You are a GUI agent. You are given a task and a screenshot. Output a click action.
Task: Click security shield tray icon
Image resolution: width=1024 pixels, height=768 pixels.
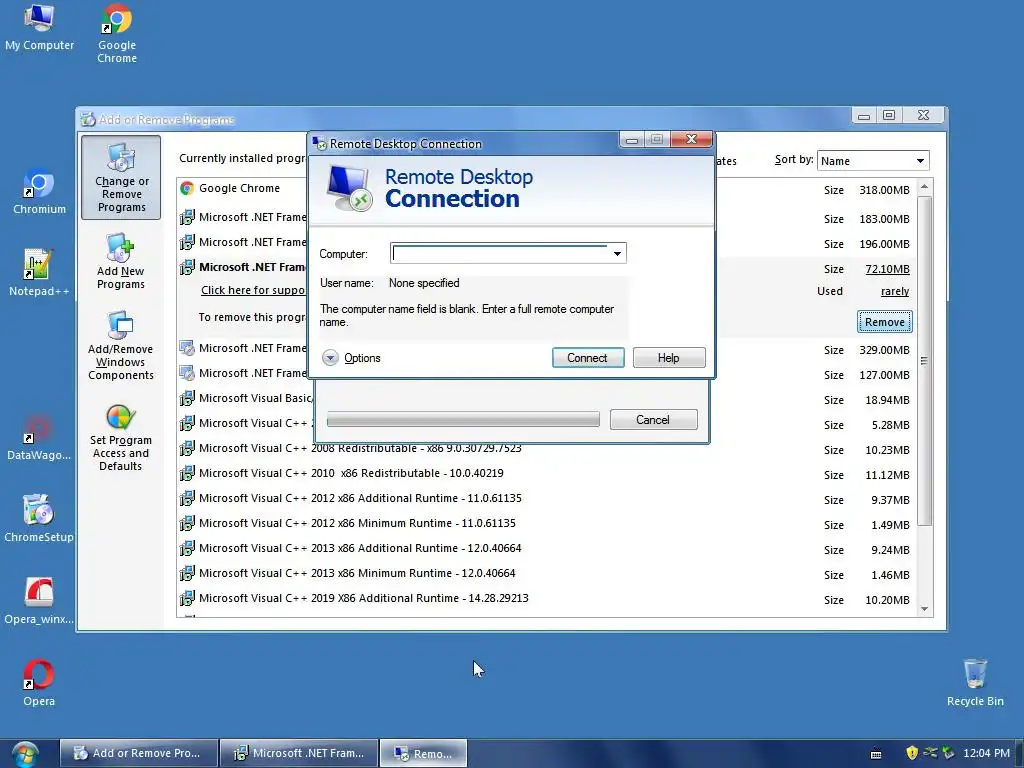(912, 753)
